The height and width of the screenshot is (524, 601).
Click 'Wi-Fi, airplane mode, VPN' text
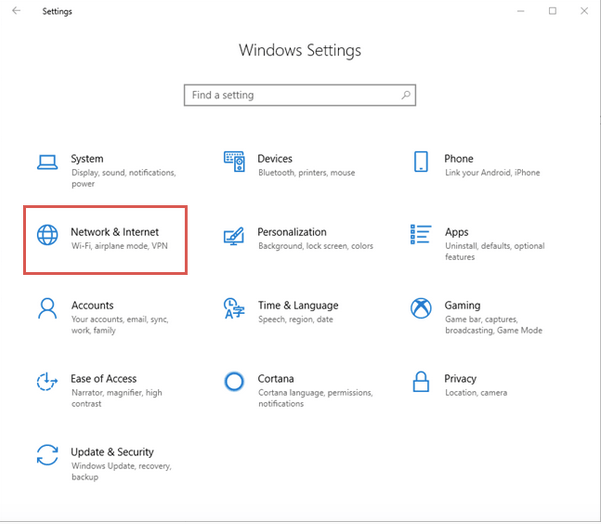tap(120, 246)
